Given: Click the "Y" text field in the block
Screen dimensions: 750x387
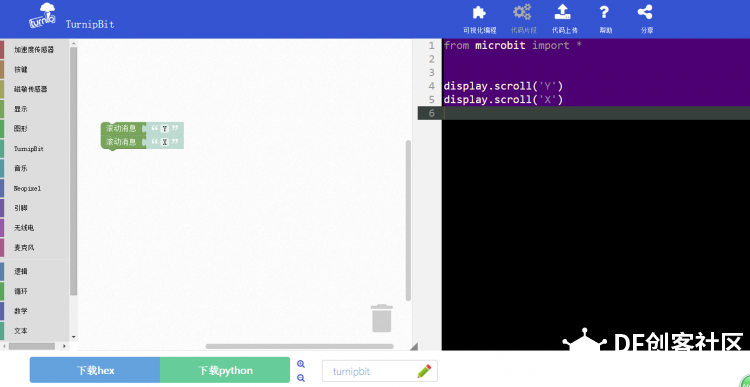Looking at the screenshot, I should click(x=165, y=128).
